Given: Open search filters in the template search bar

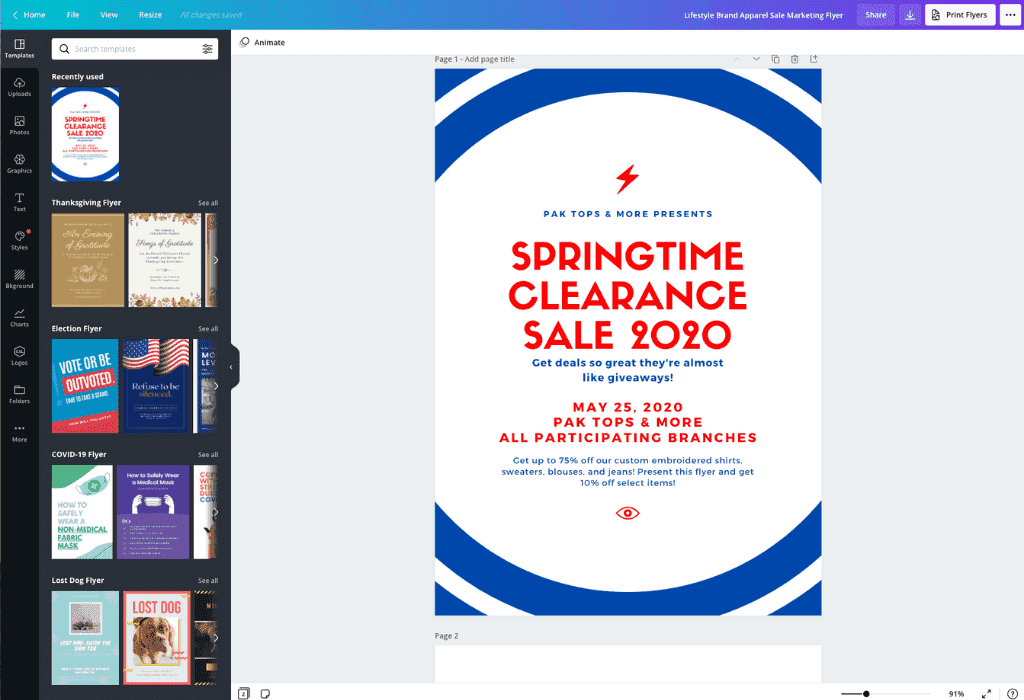Looking at the screenshot, I should click(208, 48).
